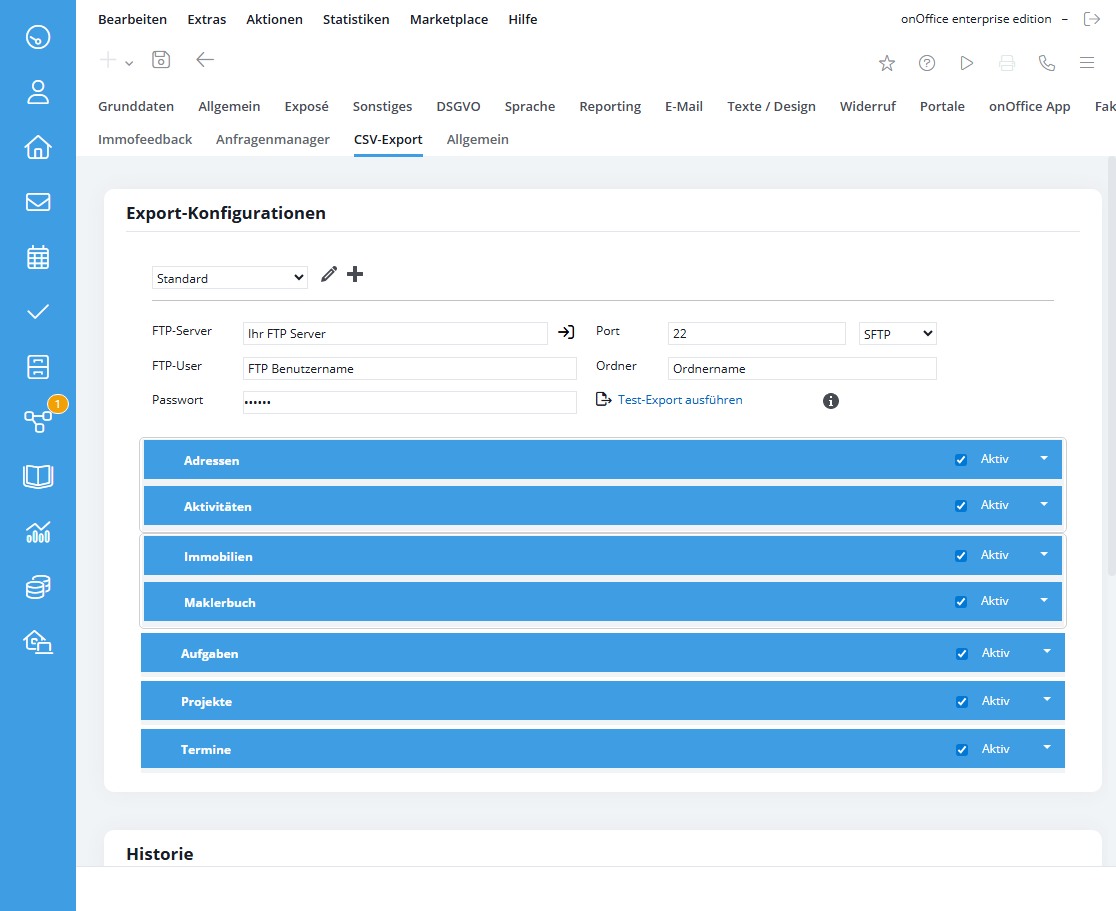Uncheck Aktiv checkbox for Adressen
Image resolution: width=1116 pixels, height=911 pixels.
click(x=961, y=460)
